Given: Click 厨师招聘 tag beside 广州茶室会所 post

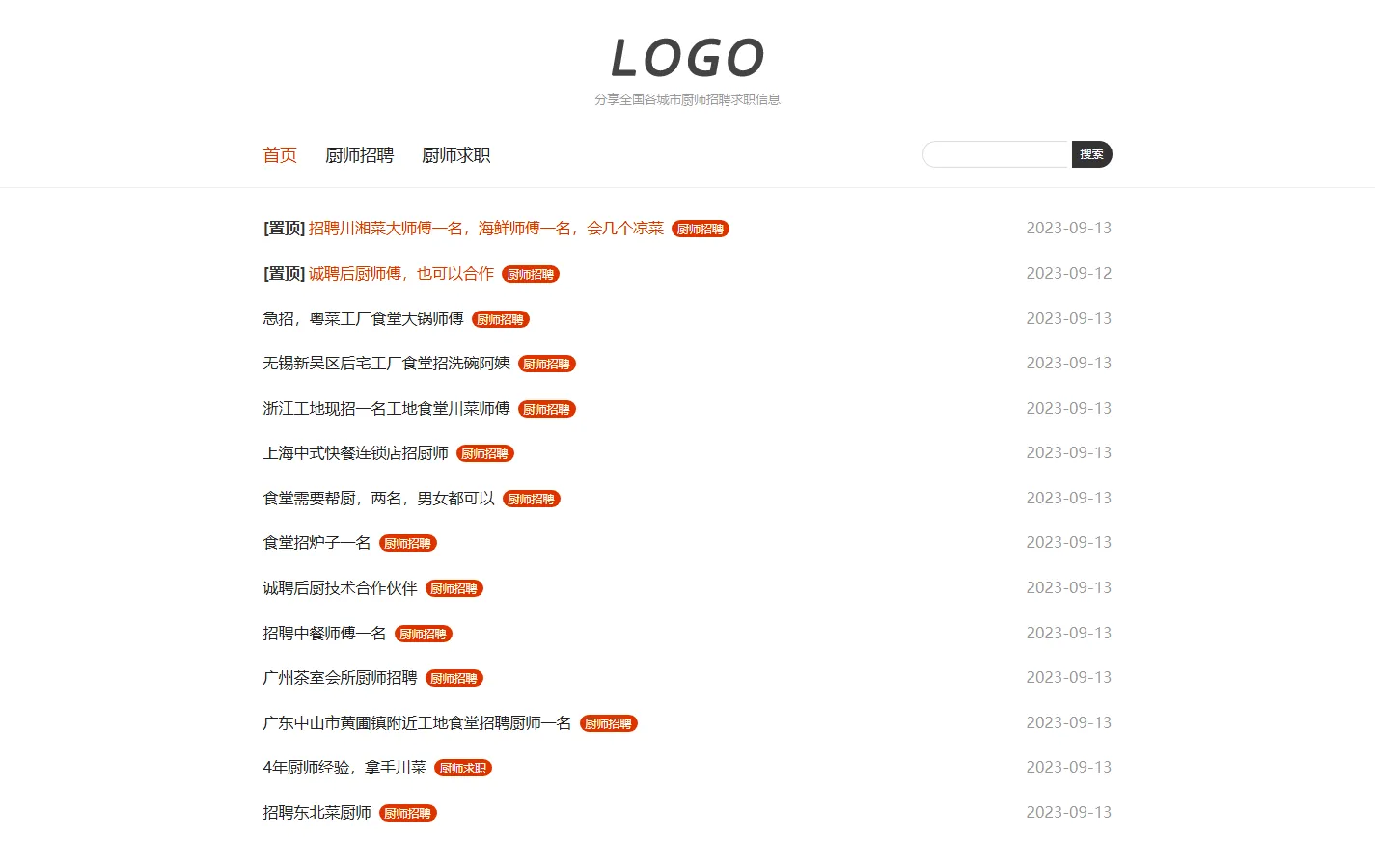Looking at the screenshot, I should click(x=454, y=679).
